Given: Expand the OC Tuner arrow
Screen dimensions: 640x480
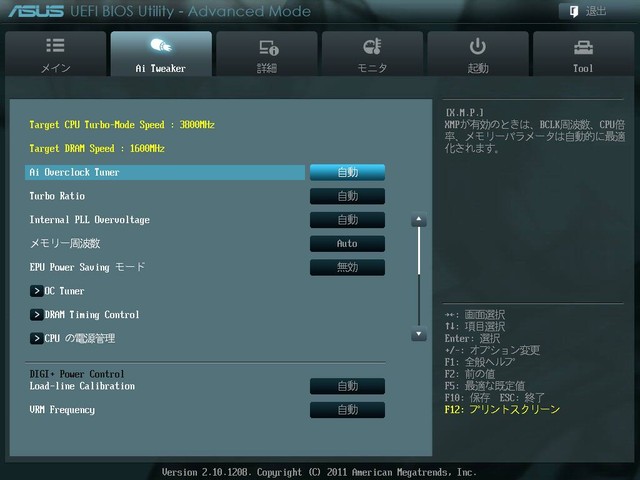Looking at the screenshot, I should tap(36, 291).
